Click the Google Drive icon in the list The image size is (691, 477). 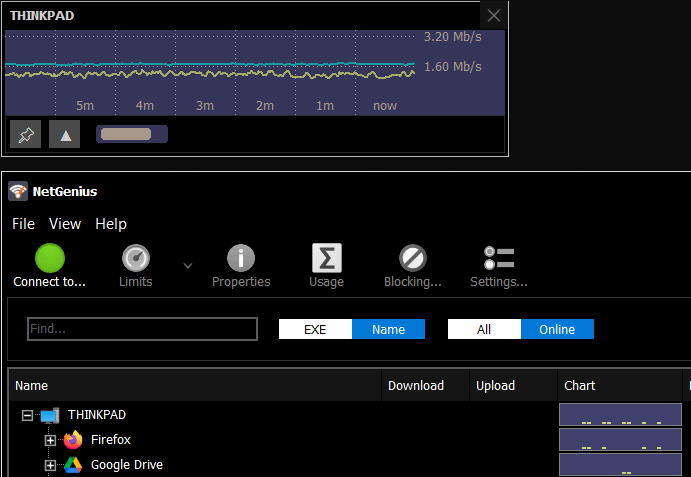coord(73,465)
